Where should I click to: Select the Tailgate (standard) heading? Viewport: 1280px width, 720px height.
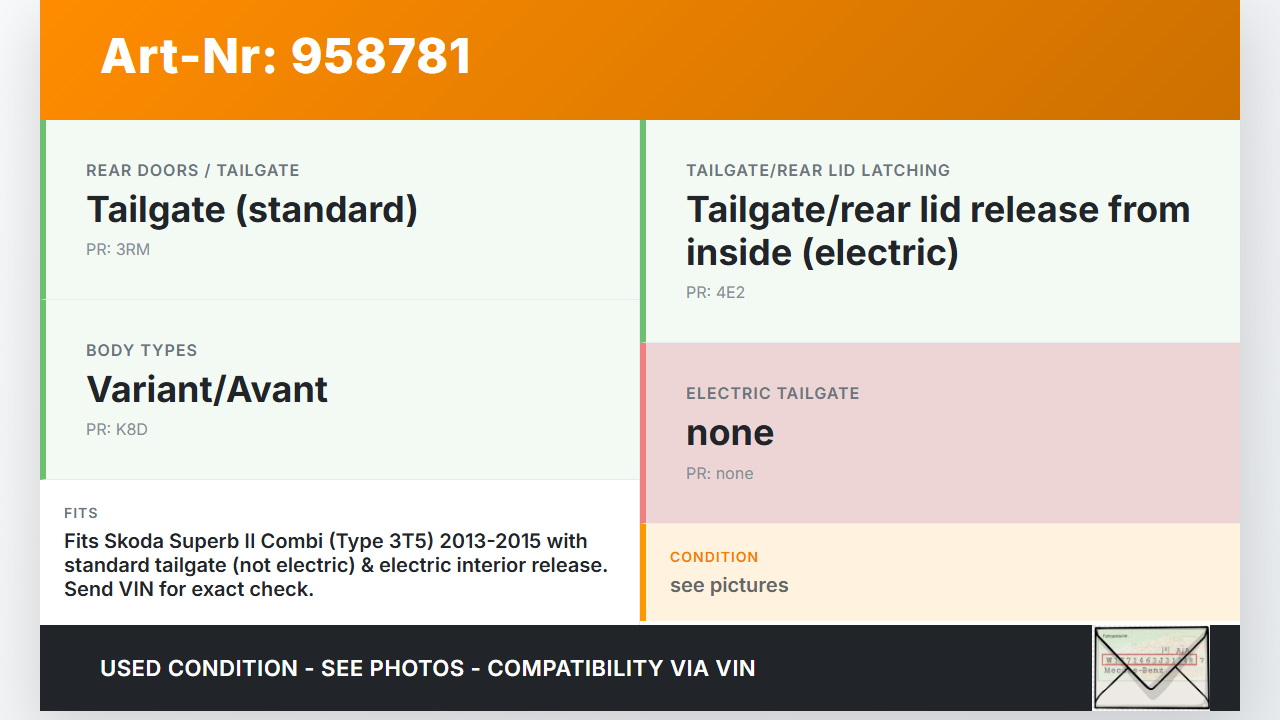click(252, 210)
